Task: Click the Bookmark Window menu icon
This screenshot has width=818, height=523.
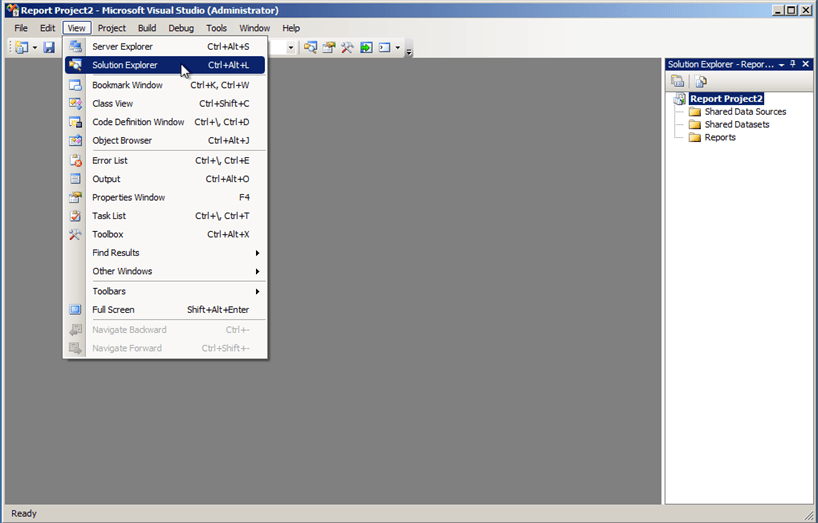Action: click(75, 85)
